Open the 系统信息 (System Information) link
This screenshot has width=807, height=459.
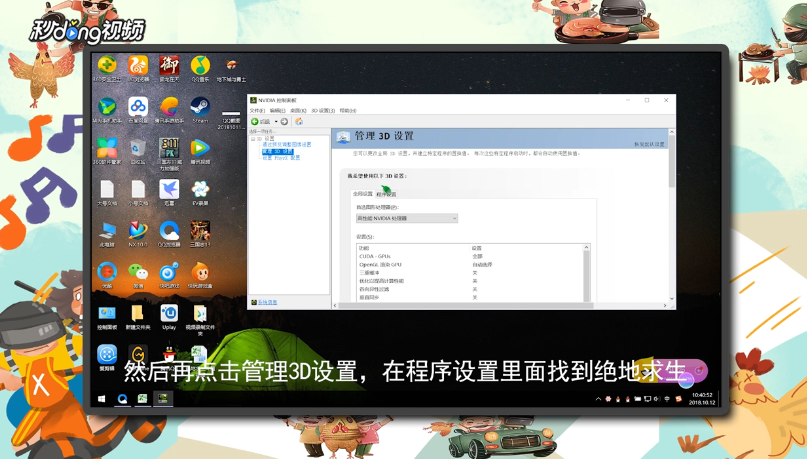267,302
